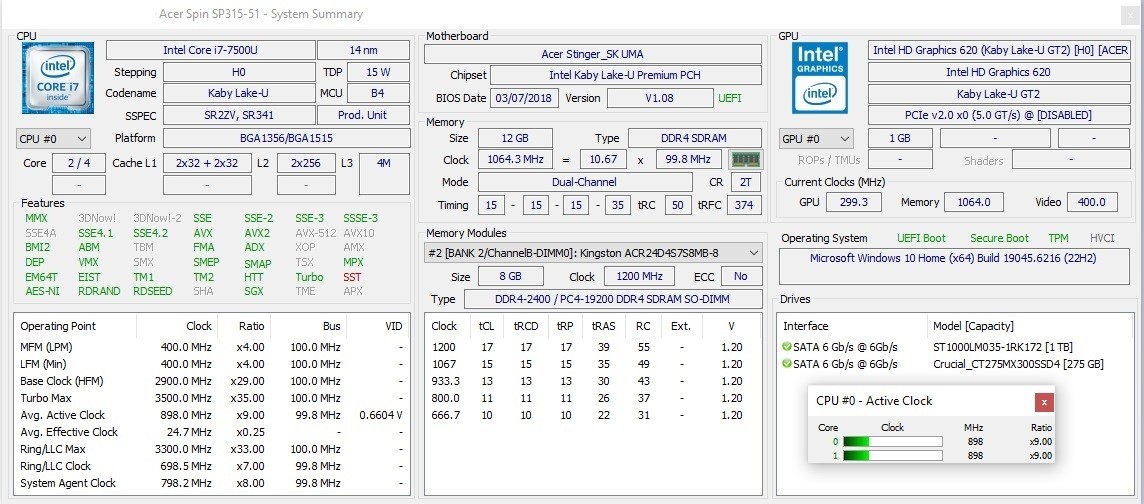Click the AES-NI feature label
Viewport: 1144px width, 504px height.
tap(42, 291)
